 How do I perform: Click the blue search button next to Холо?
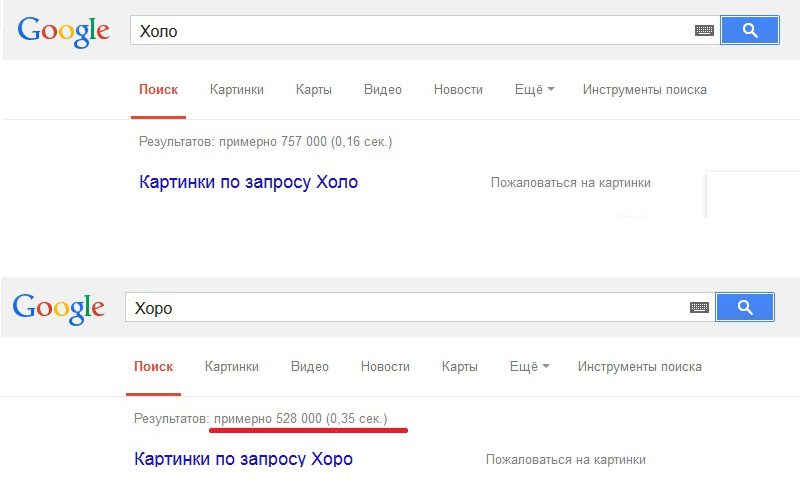click(x=749, y=30)
